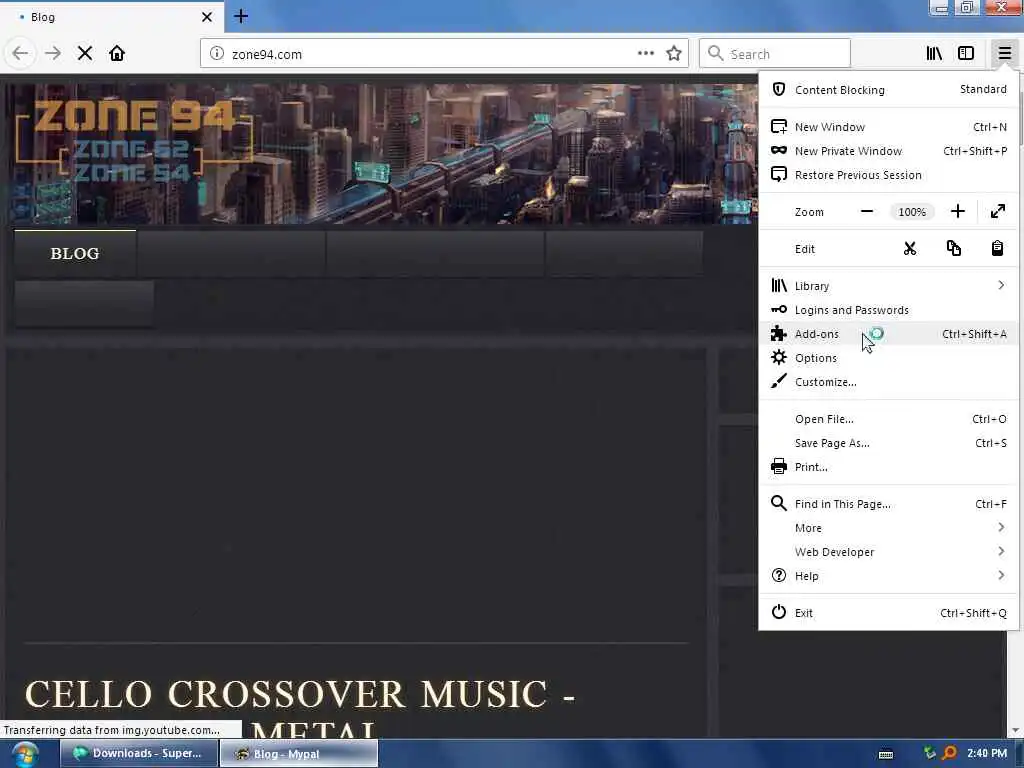
Task: Expand the Web Developer submenu
Action: point(888,552)
